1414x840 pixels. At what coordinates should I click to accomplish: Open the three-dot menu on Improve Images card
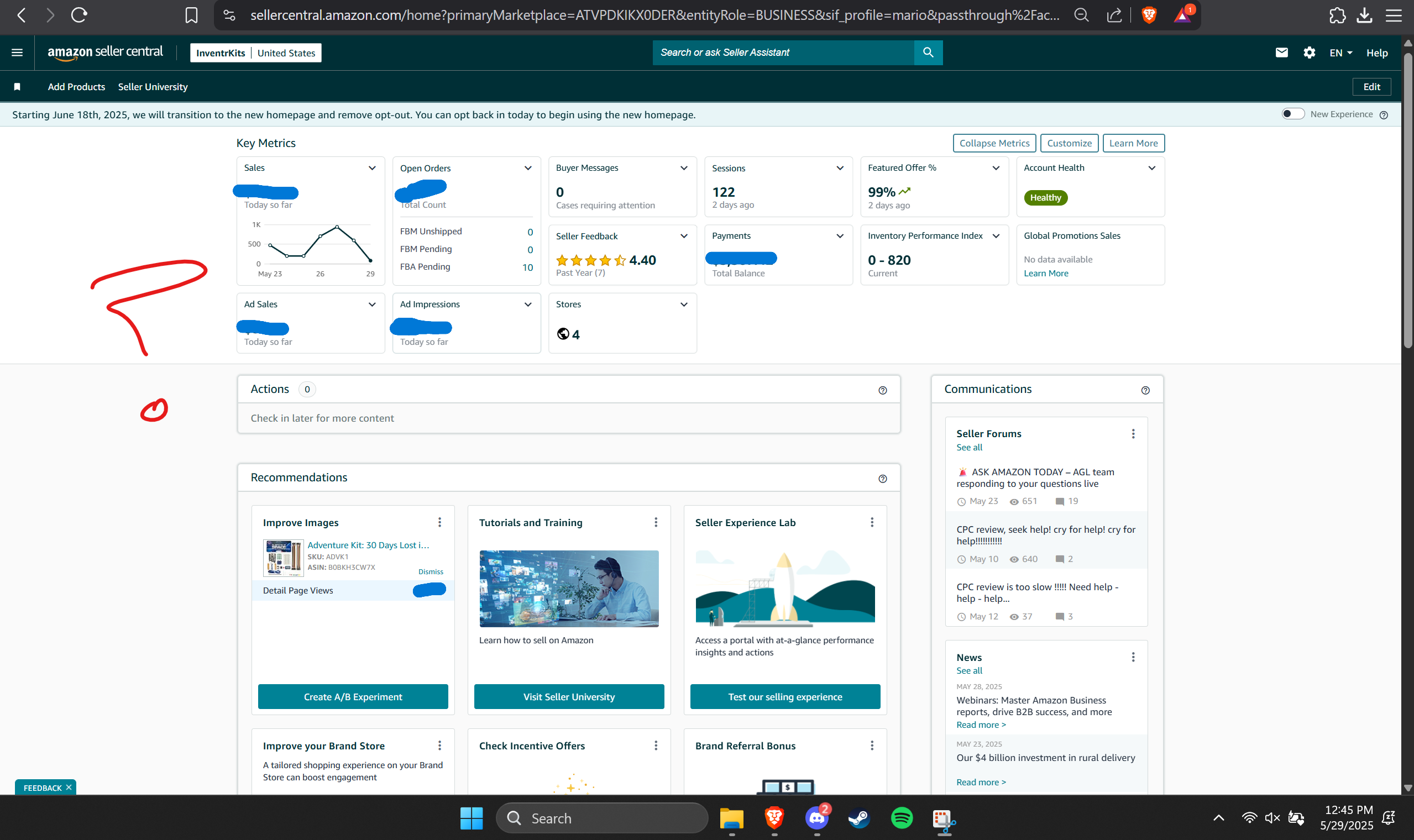tap(440, 522)
